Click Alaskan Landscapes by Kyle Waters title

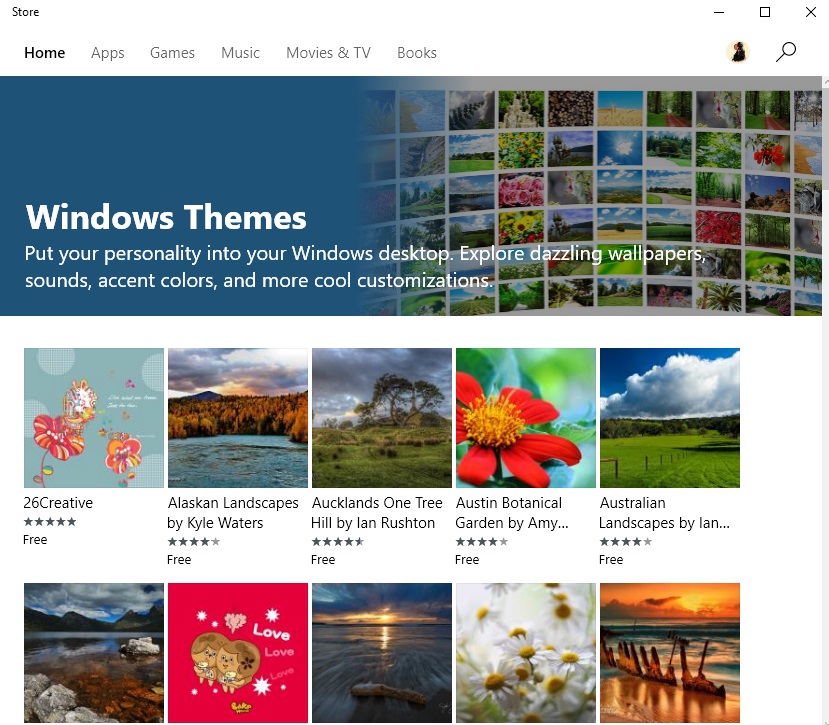[233, 513]
